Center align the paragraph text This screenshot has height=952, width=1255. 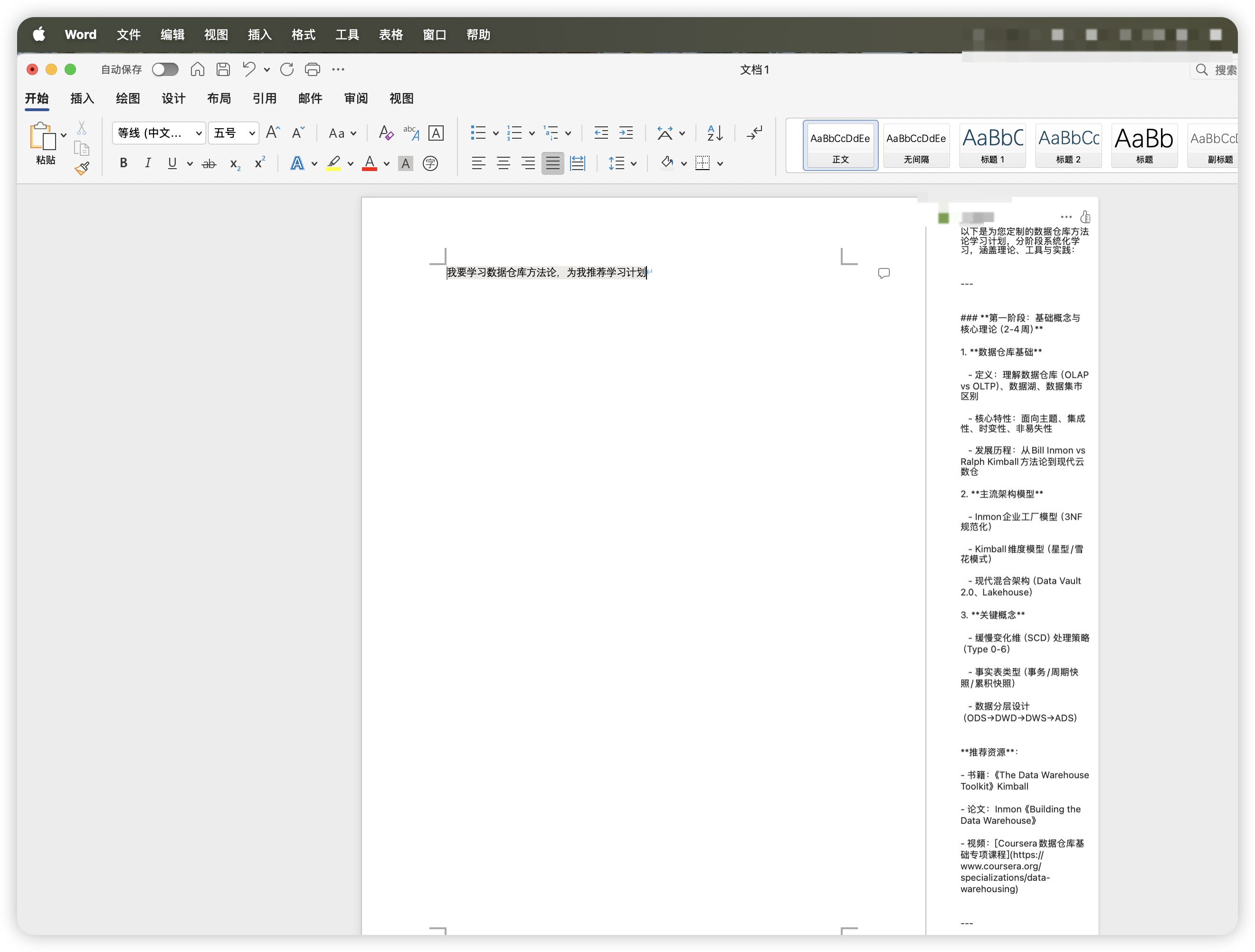click(x=503, y=164)
